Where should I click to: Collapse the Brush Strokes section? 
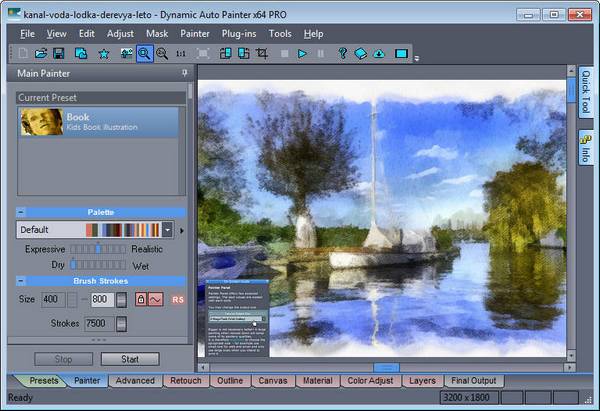(22, 282)
